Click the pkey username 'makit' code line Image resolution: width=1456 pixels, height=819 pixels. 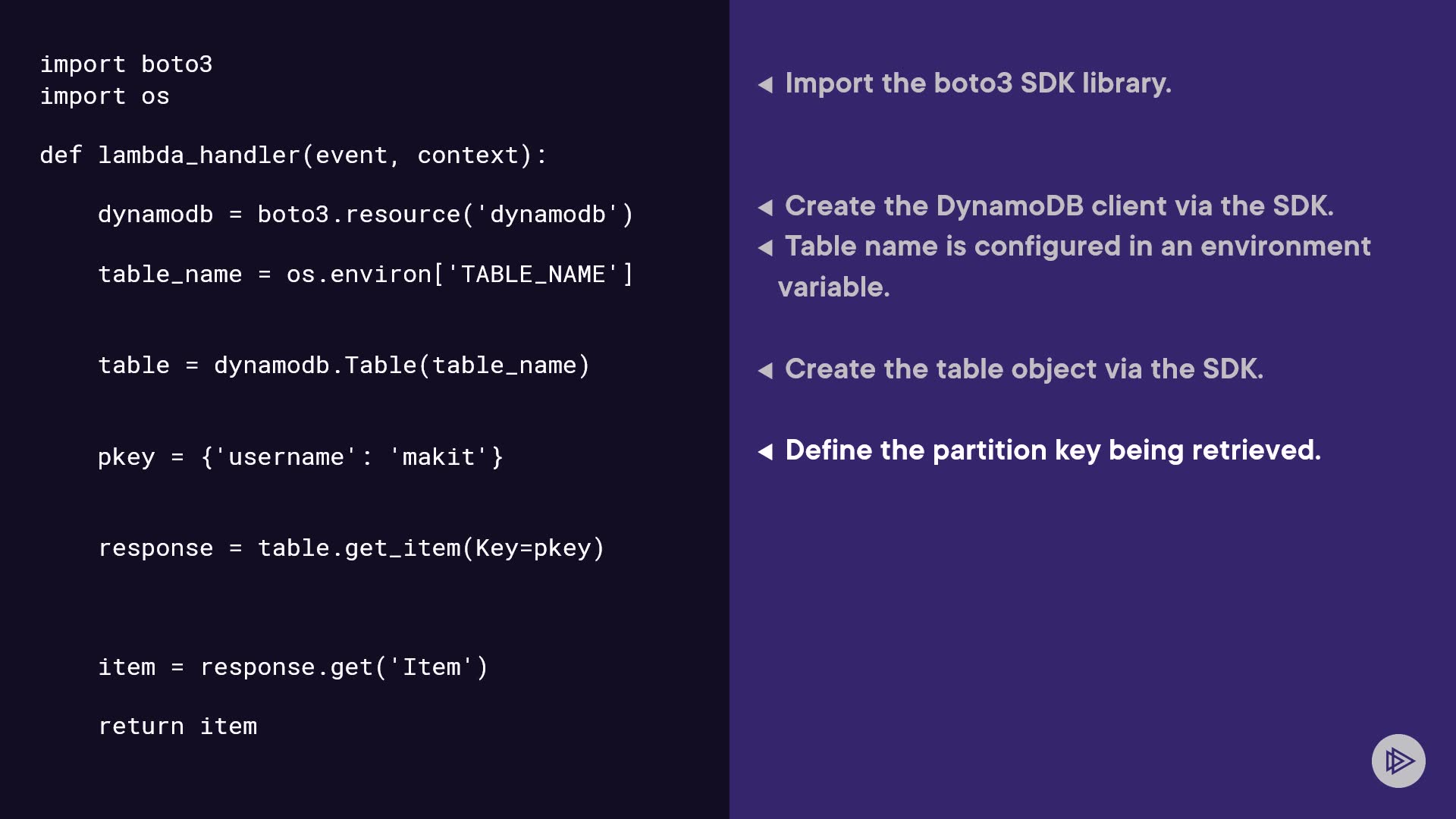pos(300,457)
